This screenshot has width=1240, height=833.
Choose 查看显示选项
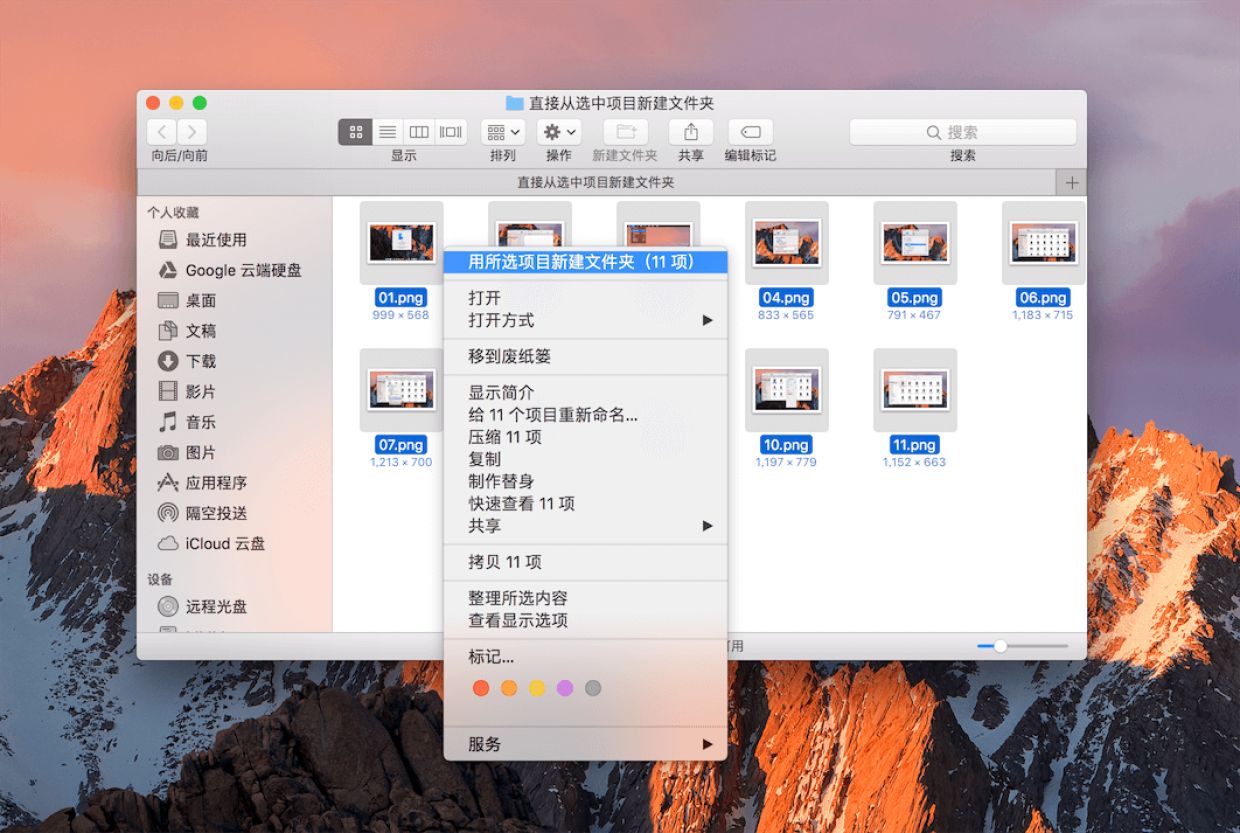click(586, 620)
